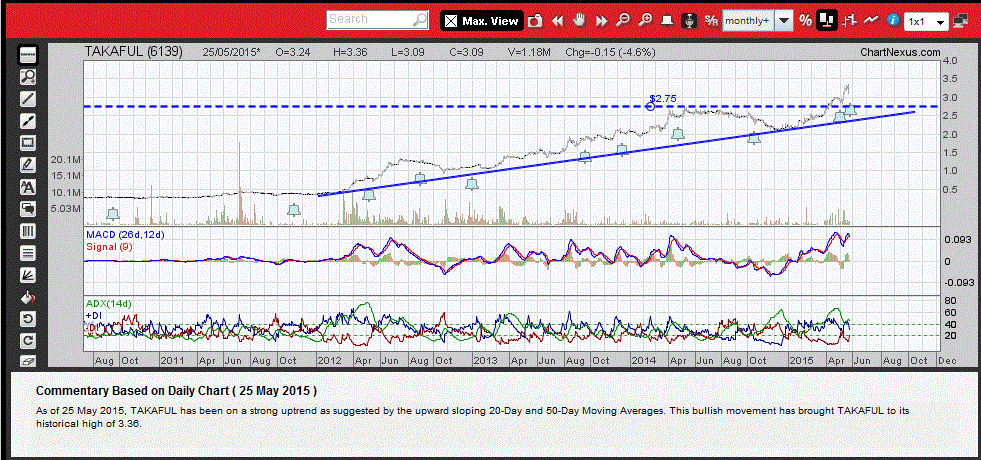Select the pencil annotation tool
This screenshot has height=460, width=981.
[x=28, y=165]
